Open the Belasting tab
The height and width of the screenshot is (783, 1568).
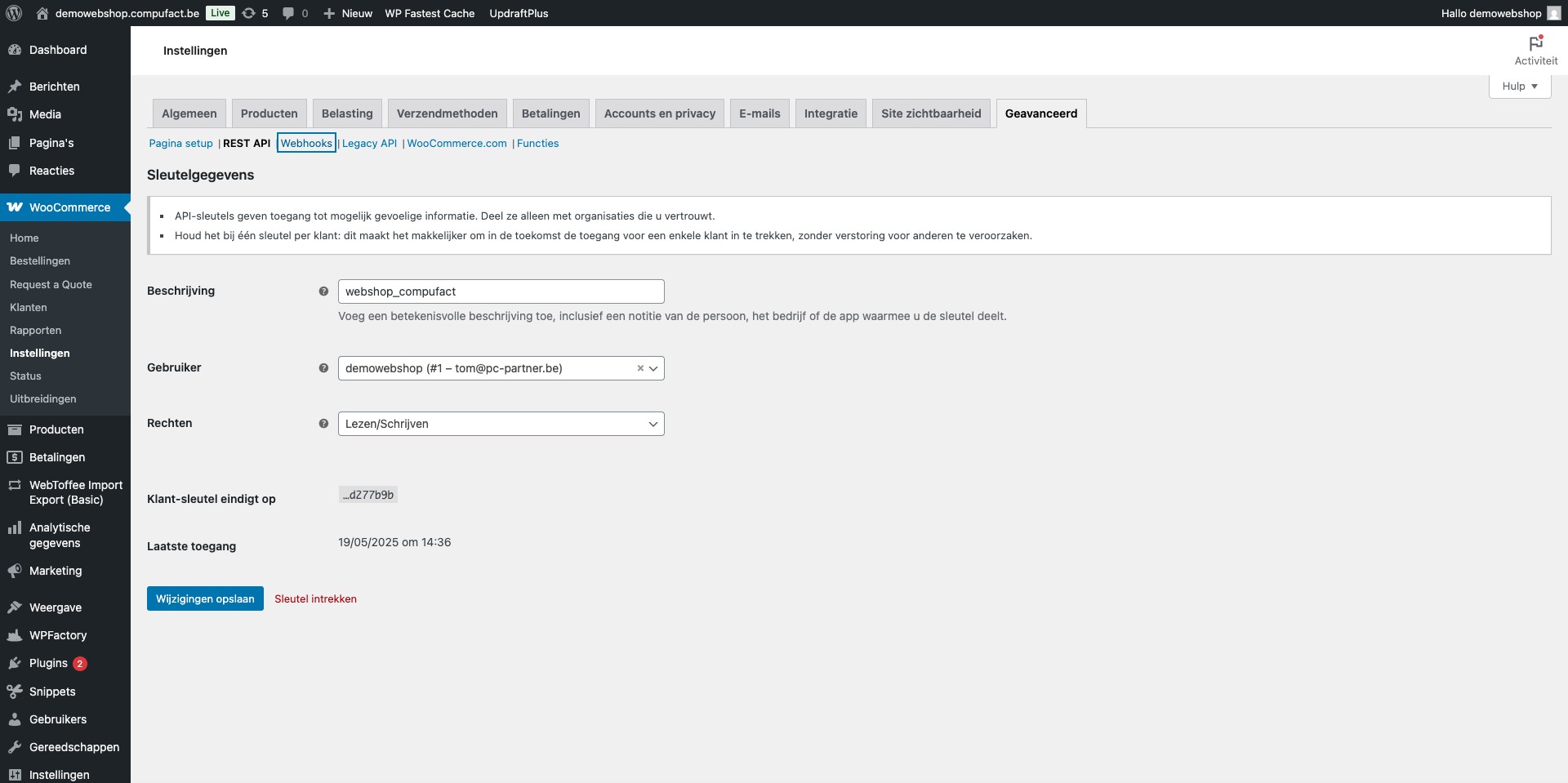point(347,113)
